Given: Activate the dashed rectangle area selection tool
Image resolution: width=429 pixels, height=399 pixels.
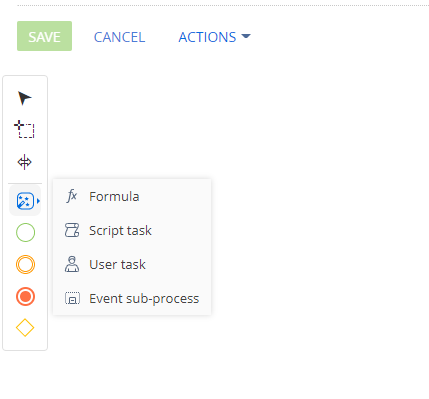Looking at the screenshot, I should click(24, 129).
